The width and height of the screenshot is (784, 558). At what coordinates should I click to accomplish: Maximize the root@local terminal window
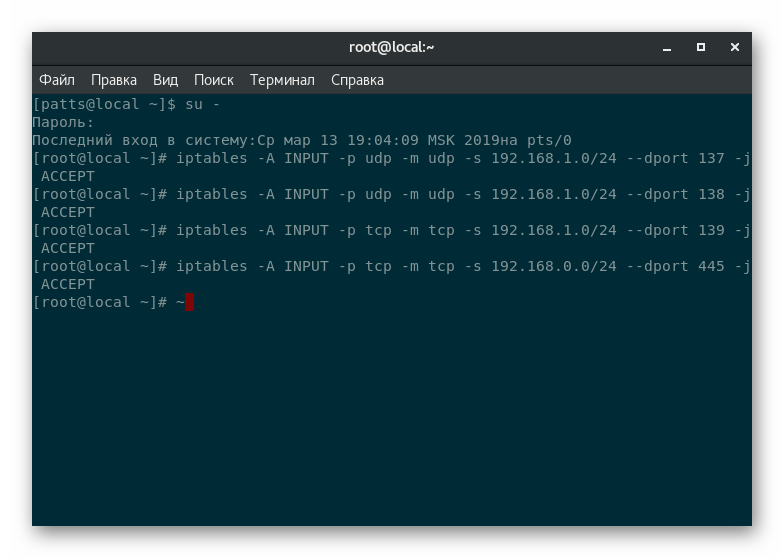click(701, 47)
